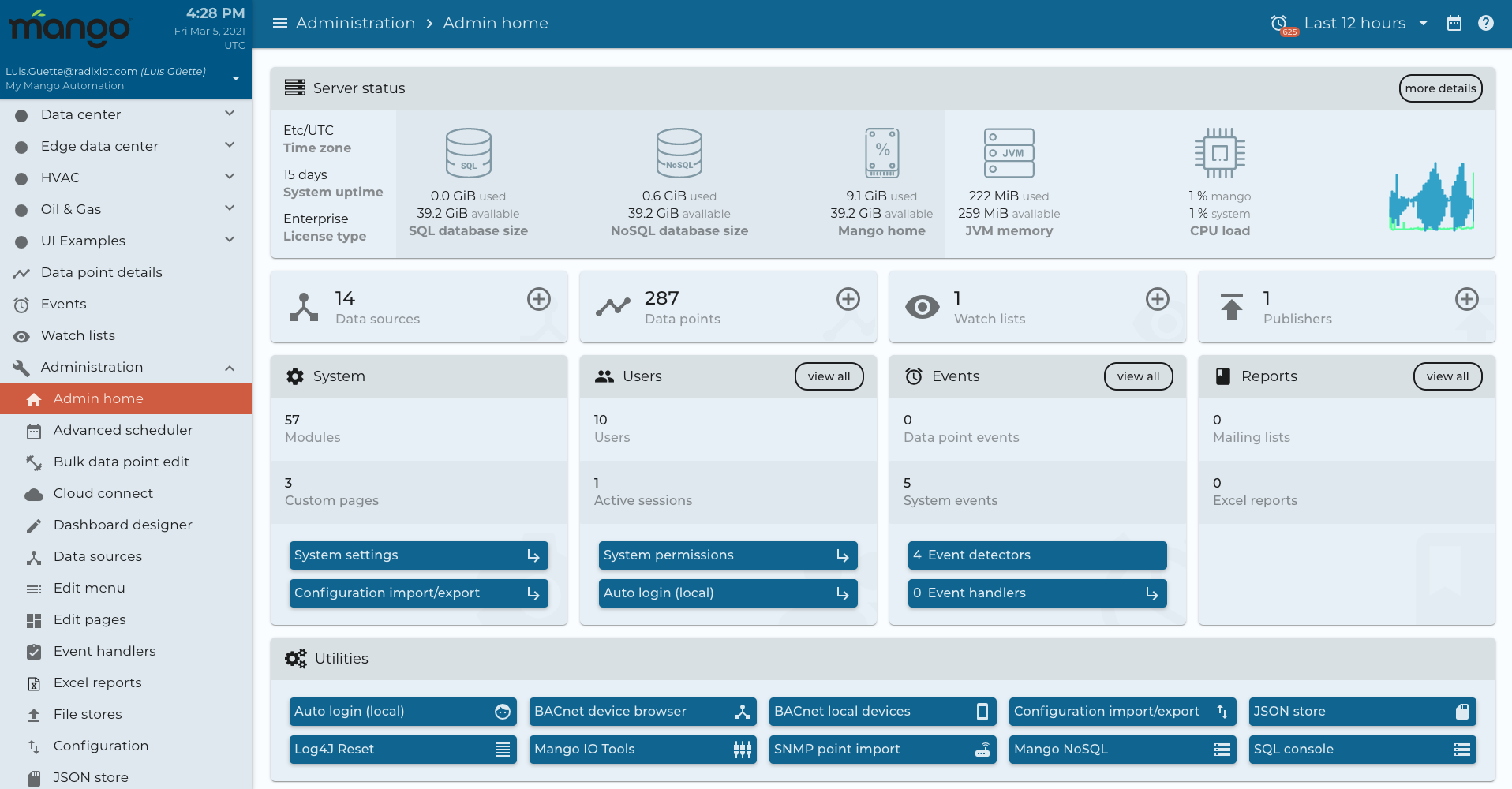Click the Reports book icon
This screenshot has width=1512, height=789.
(1223, 376)
